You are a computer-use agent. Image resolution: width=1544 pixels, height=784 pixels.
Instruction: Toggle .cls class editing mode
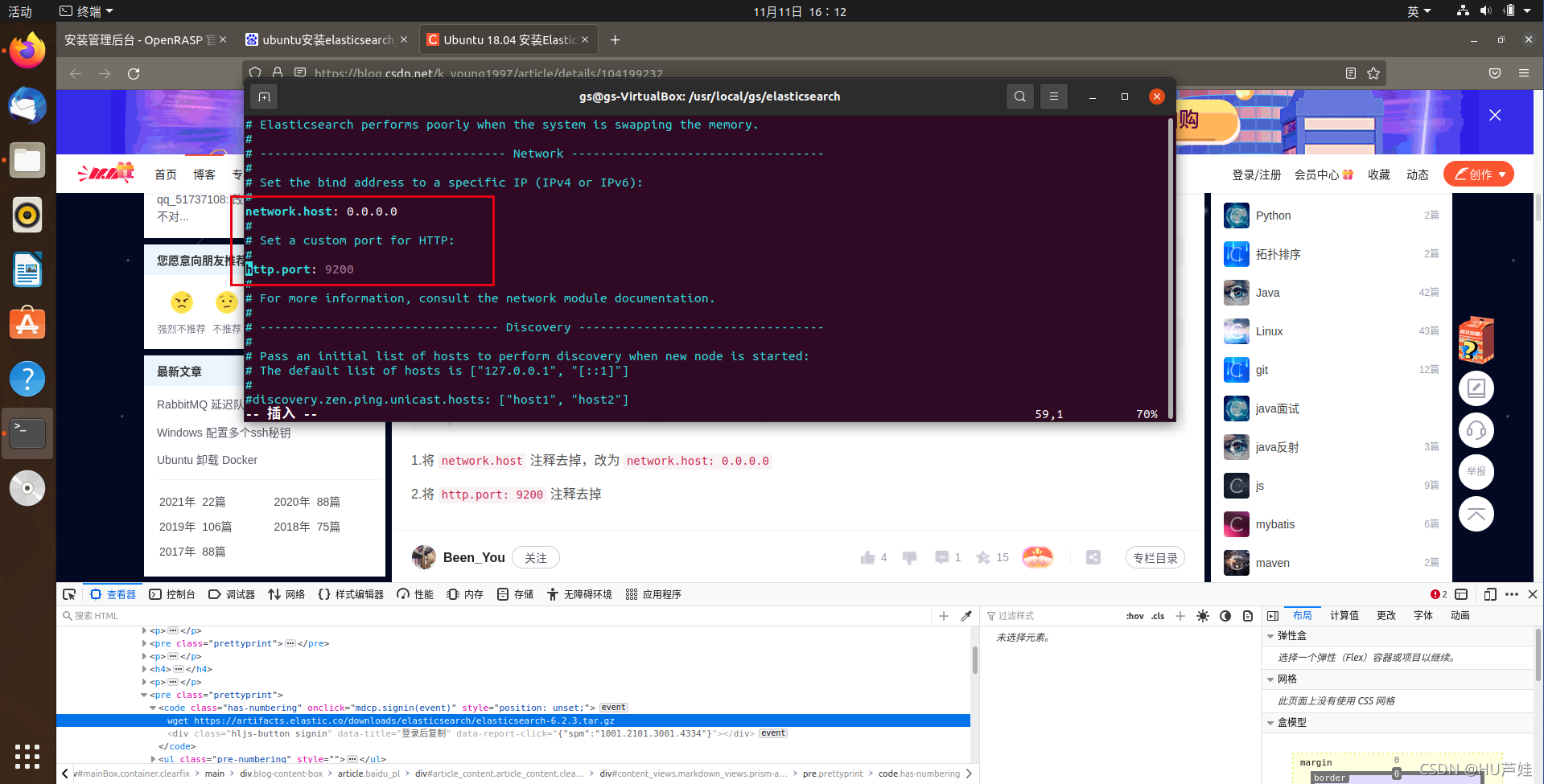1157,615
